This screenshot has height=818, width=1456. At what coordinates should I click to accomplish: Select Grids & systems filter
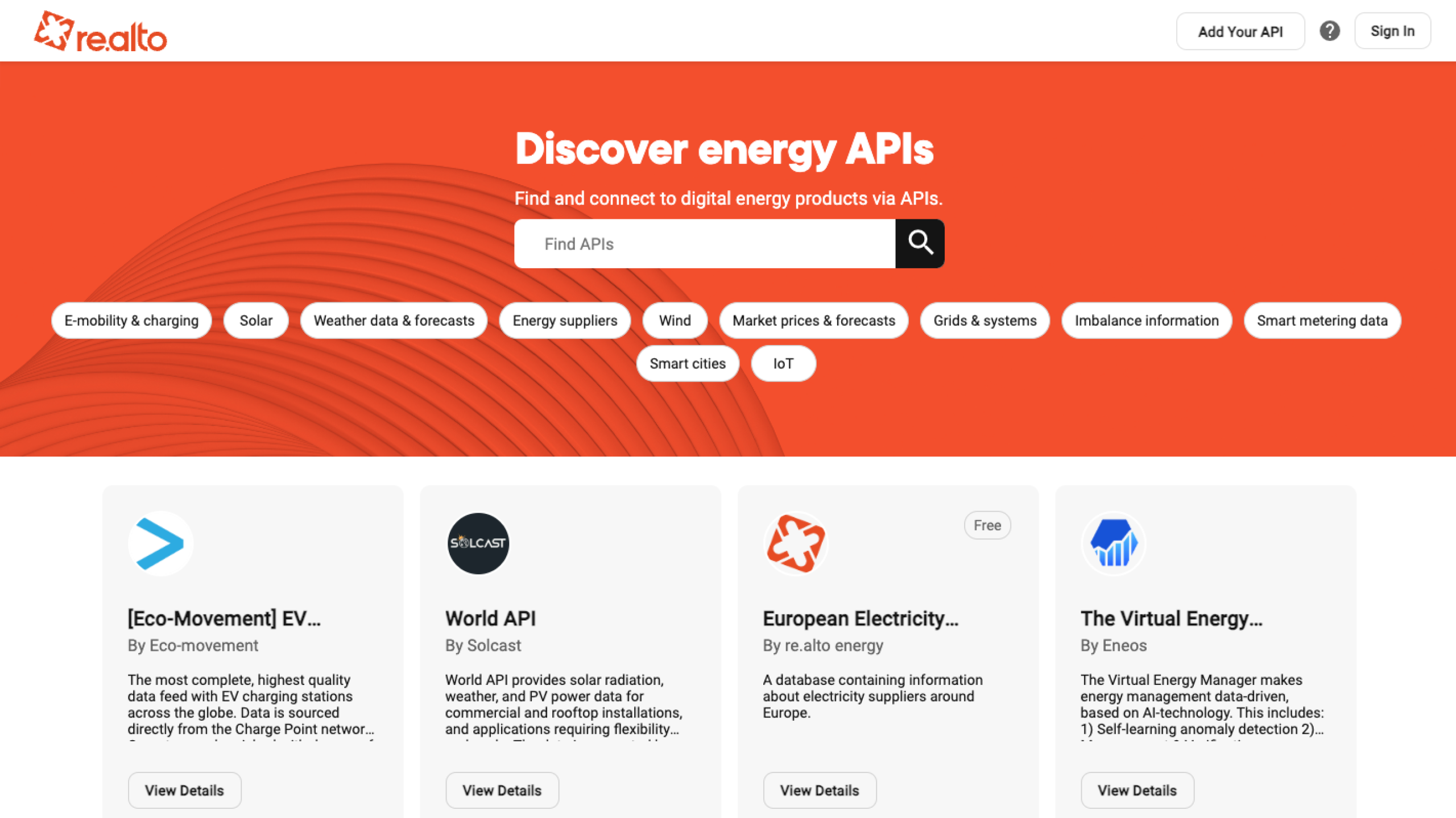coord(984,320)
